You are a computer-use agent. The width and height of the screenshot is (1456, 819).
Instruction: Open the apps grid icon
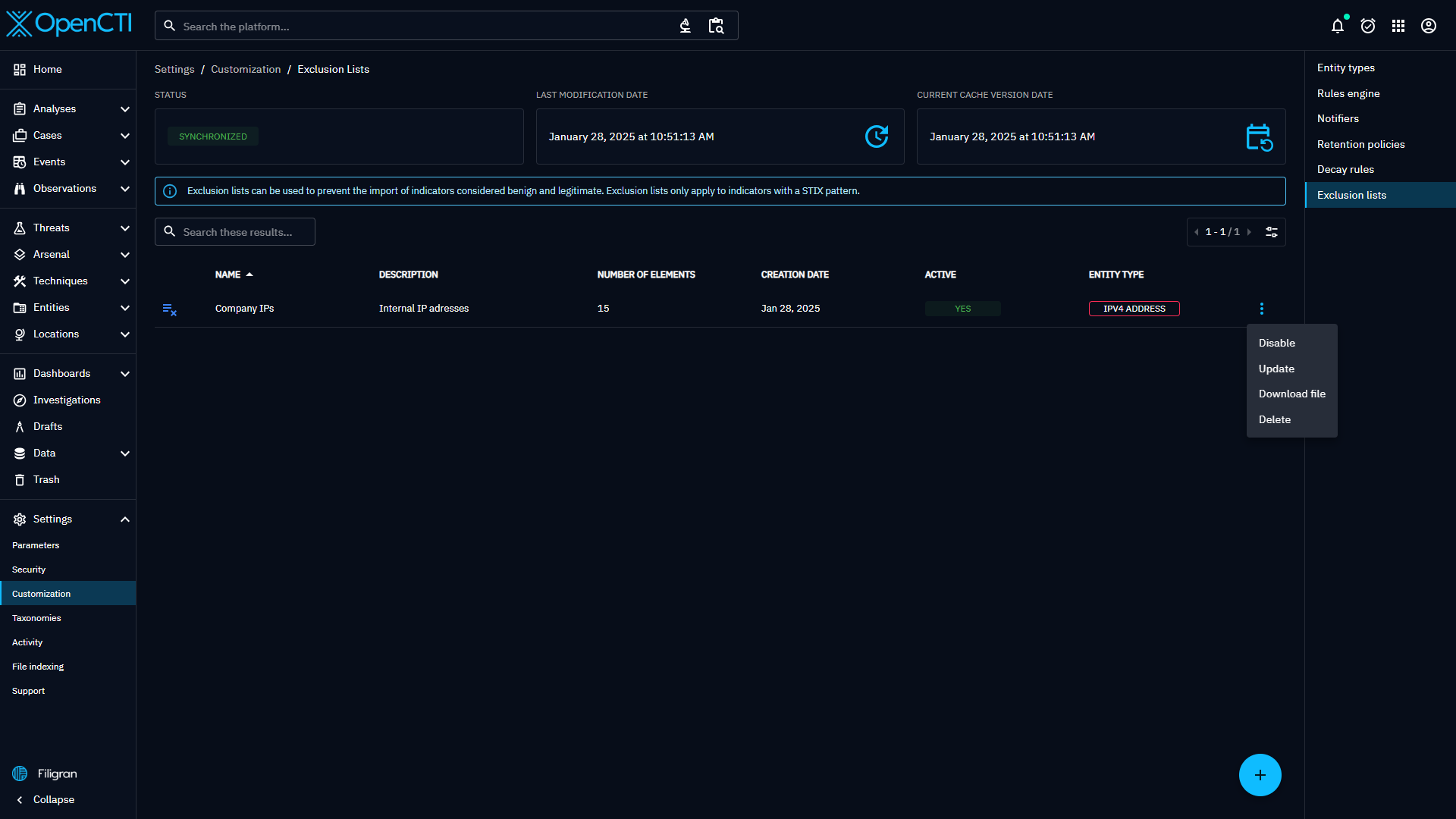[1398, 26]
